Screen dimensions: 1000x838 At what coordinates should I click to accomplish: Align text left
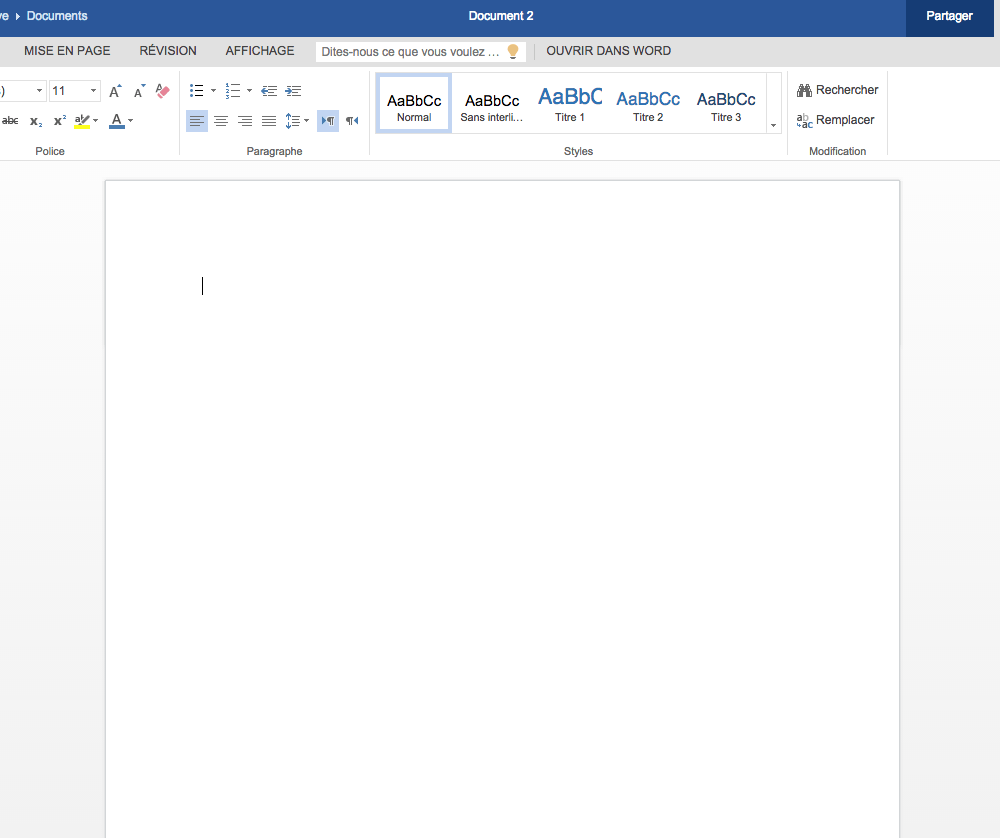[197, 121]
